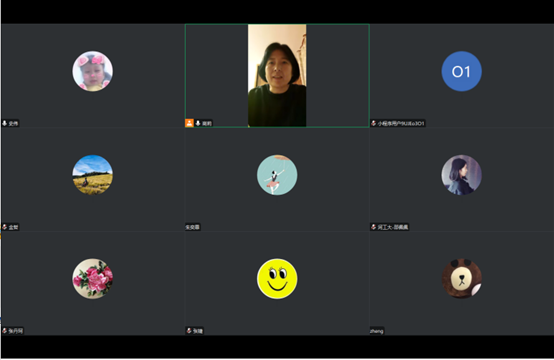Select the blue O1 avatar circle
Image resolution: width=554 pixels, height=360 pixels.
point(461,71)
